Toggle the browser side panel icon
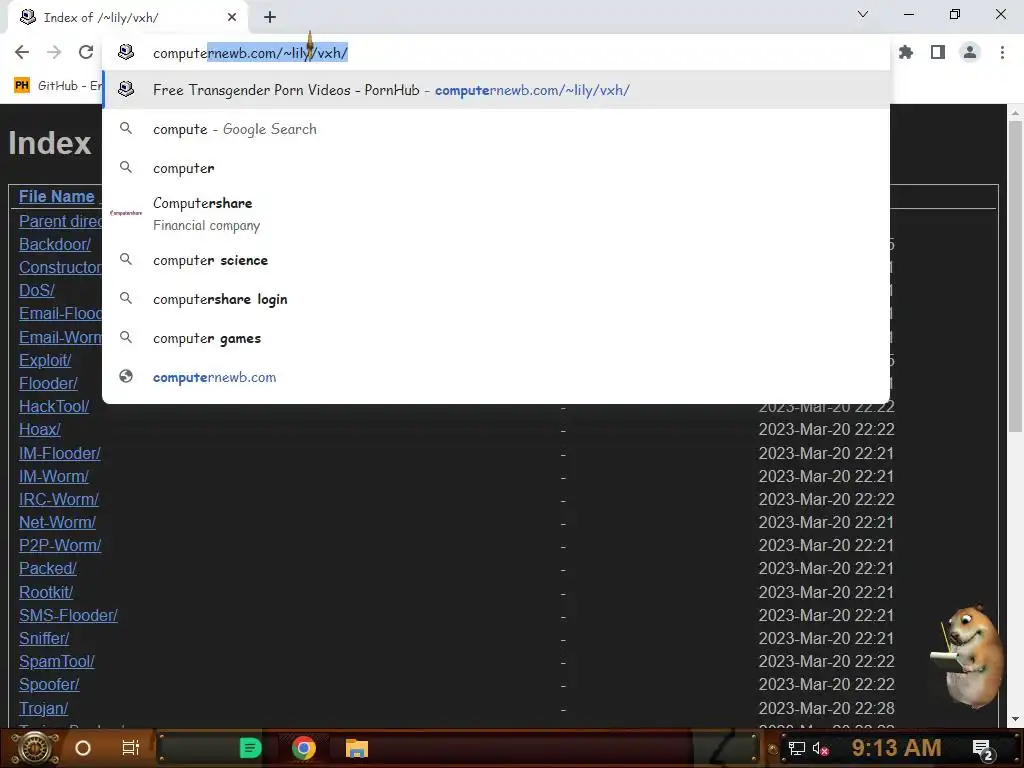Screen dimensions: 1024x768 coord(938,52)
